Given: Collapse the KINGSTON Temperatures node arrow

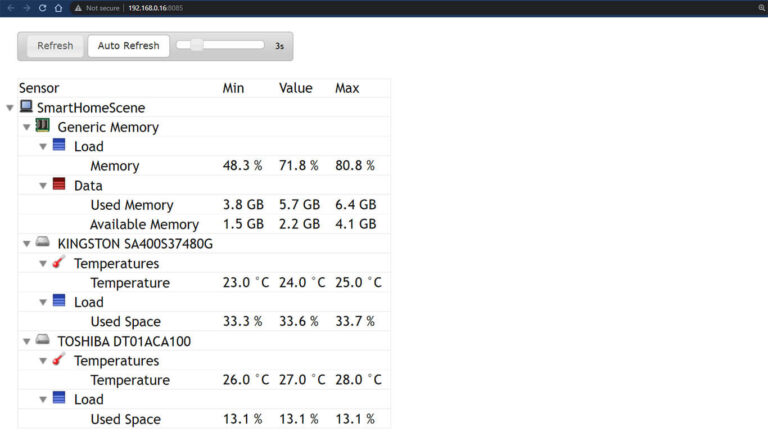Looking at the screenshot, I should click(43, 264).
